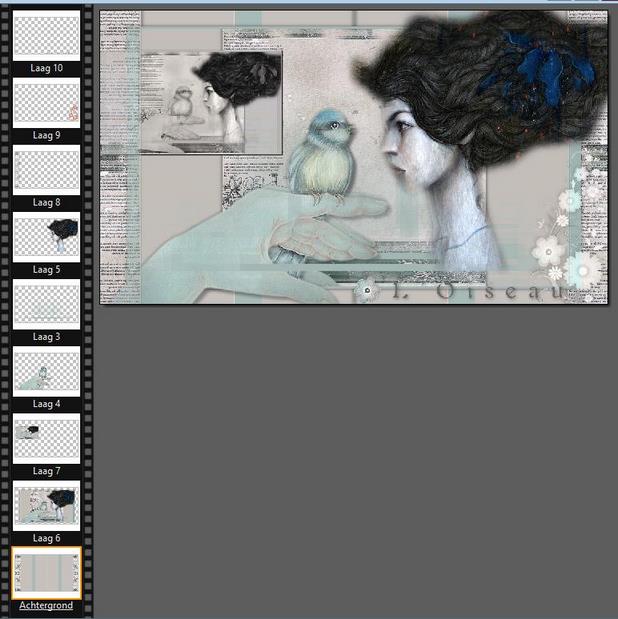618x619 pixels.
Task: Click the 'Laag 5' label text
Action: (x=46, y=270)
